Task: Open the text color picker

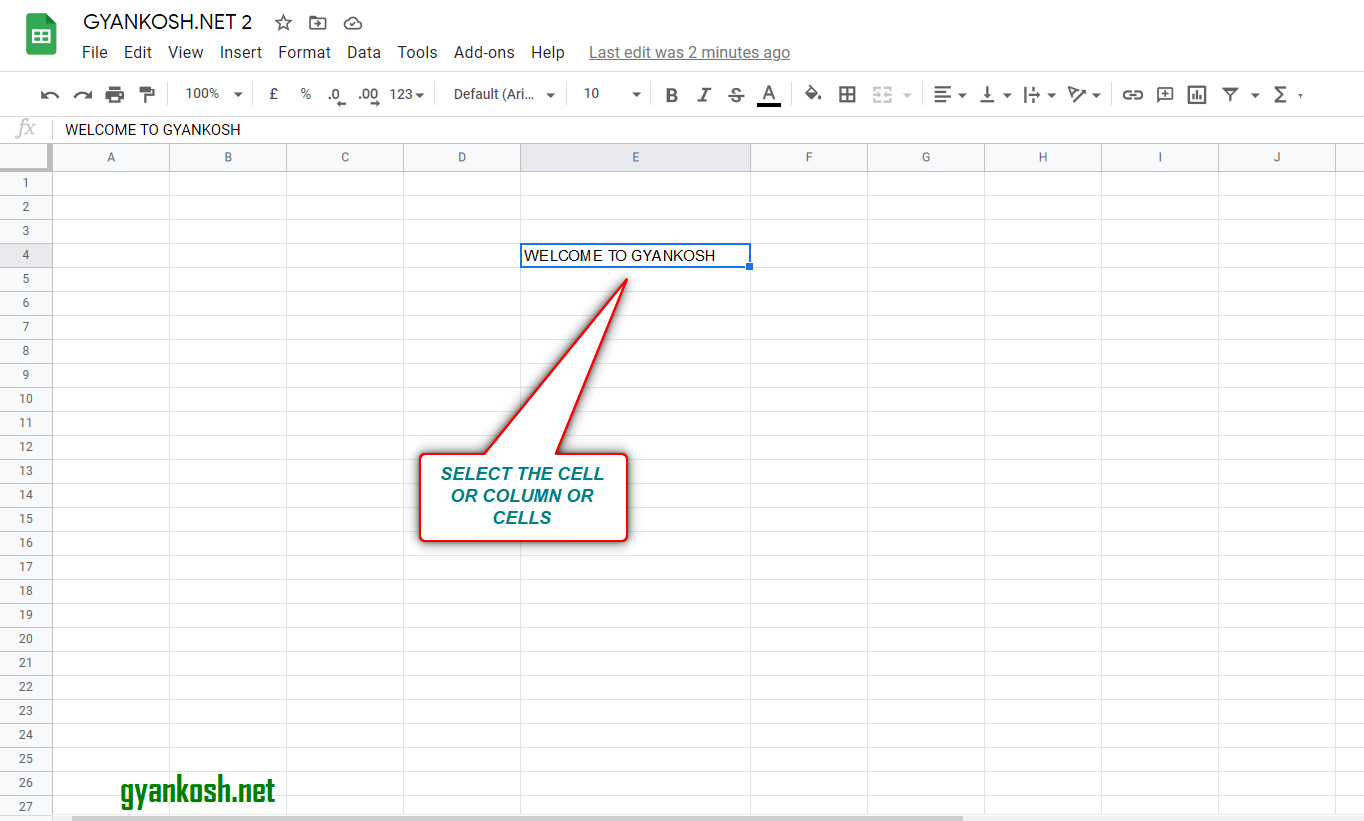Action: pyautogui.click(x=768, y=95)
